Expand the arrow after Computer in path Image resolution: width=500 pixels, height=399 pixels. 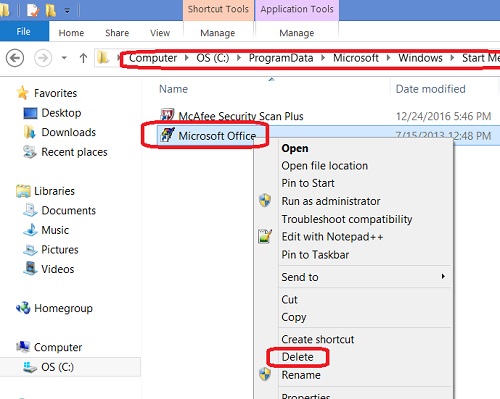click(187, 58)
